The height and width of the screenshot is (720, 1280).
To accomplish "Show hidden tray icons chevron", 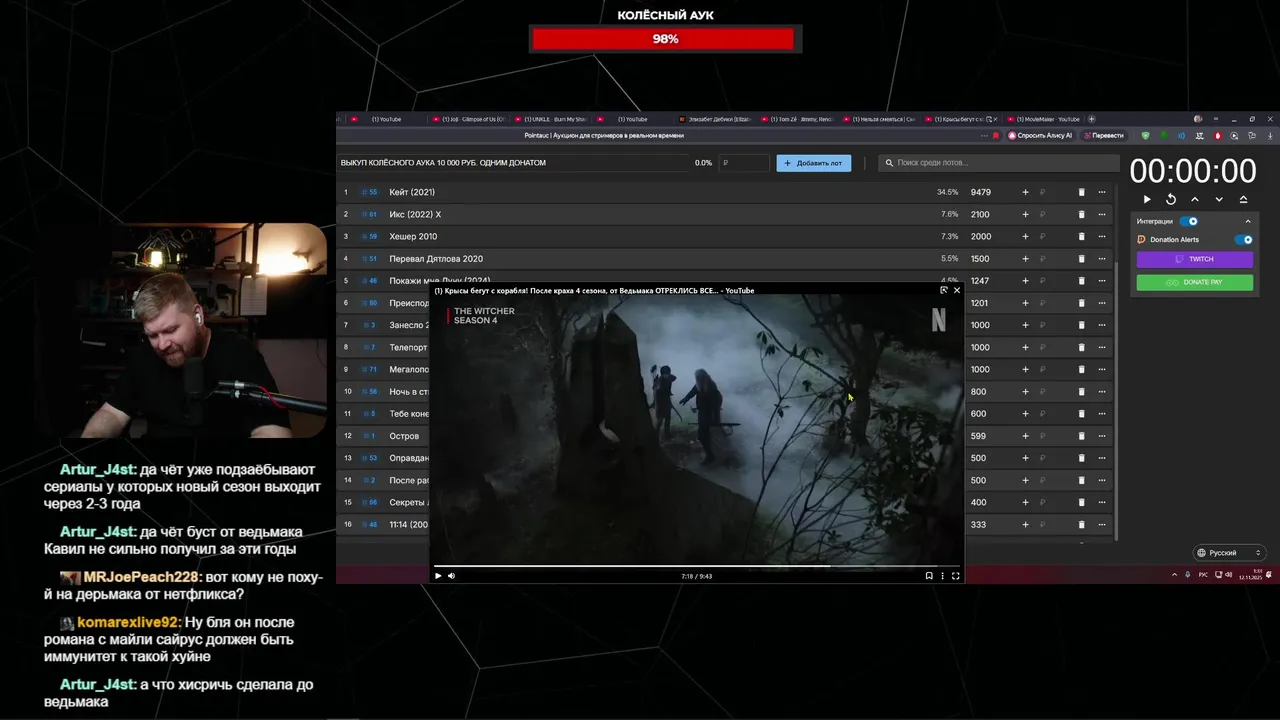I will (x=1174, y=575).
